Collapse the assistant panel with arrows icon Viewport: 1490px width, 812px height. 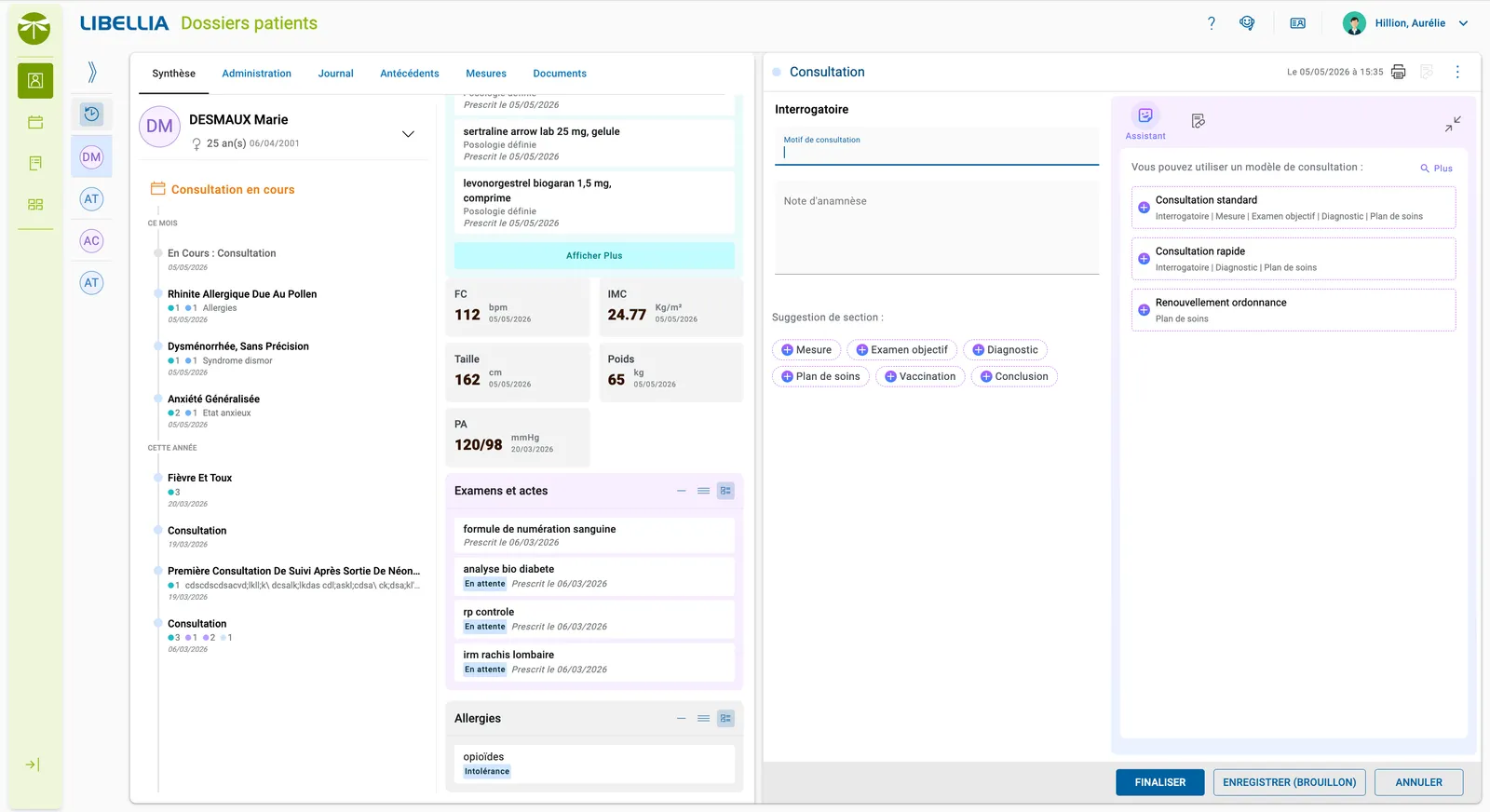click(1453, 124)
